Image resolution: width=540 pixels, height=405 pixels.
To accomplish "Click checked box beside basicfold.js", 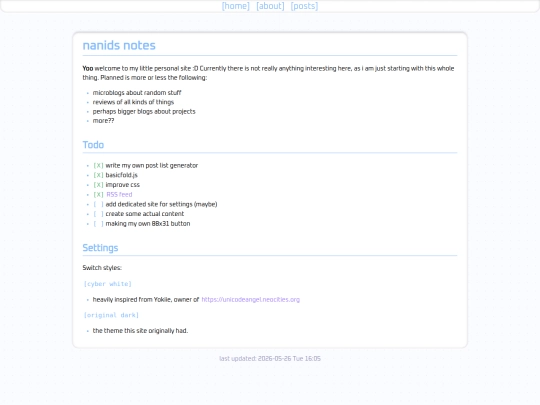I will pyautogui.click(x=98, y=175).
